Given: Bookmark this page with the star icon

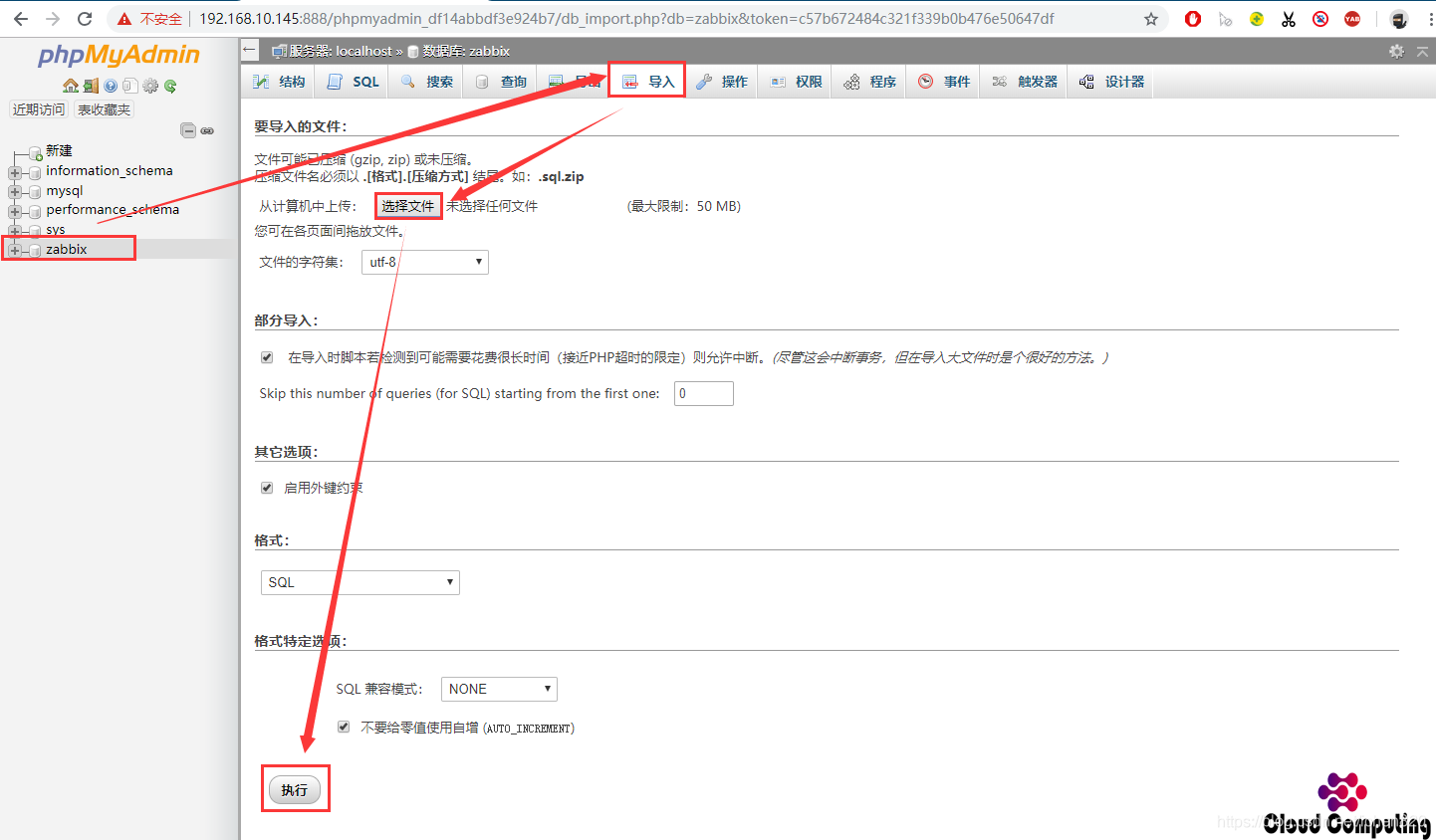Looking at the screenshot, I should click(x=1151, y=19).
